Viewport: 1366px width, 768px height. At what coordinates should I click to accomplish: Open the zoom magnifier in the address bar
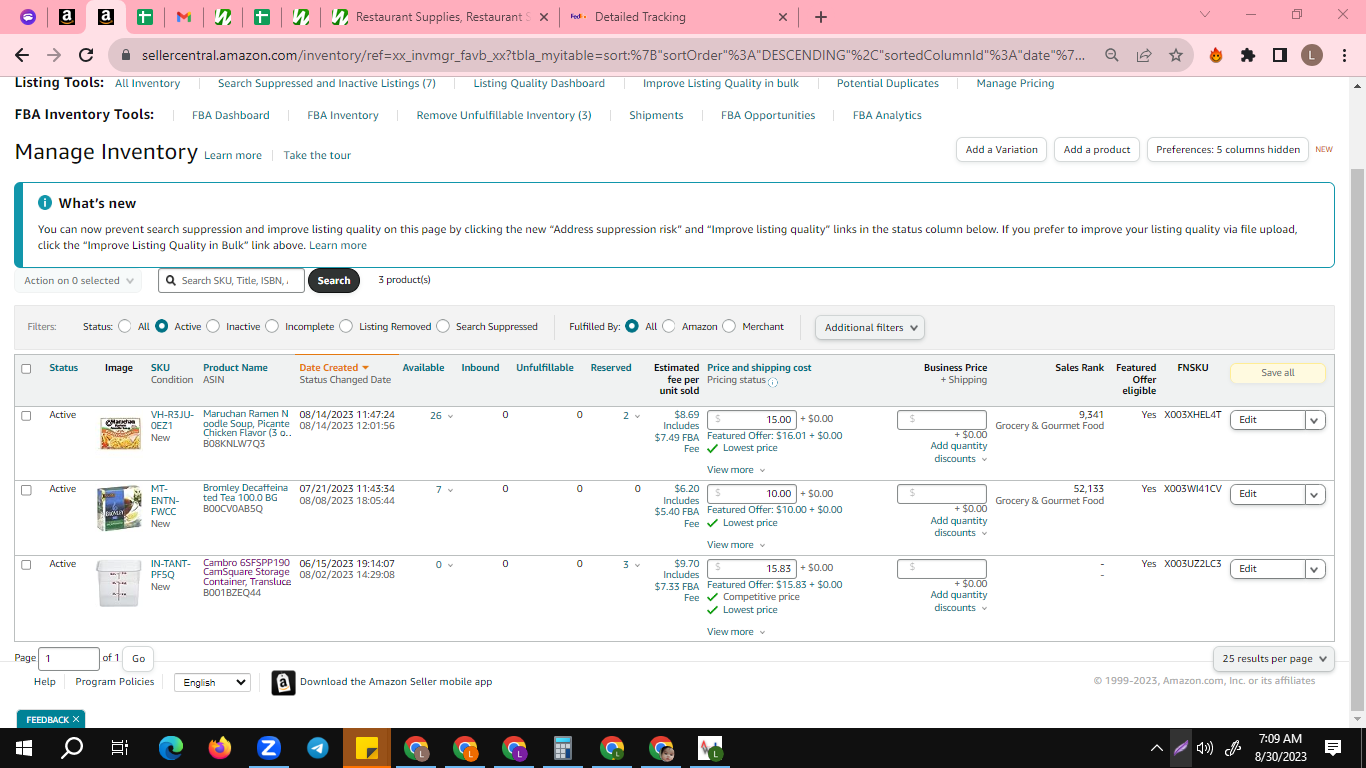point(1112,56)
